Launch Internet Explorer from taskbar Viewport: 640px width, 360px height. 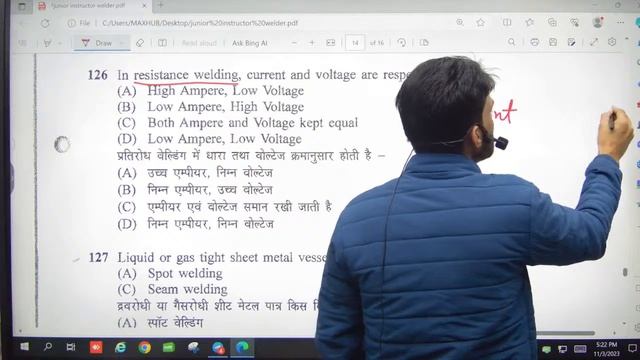(120, 347)
